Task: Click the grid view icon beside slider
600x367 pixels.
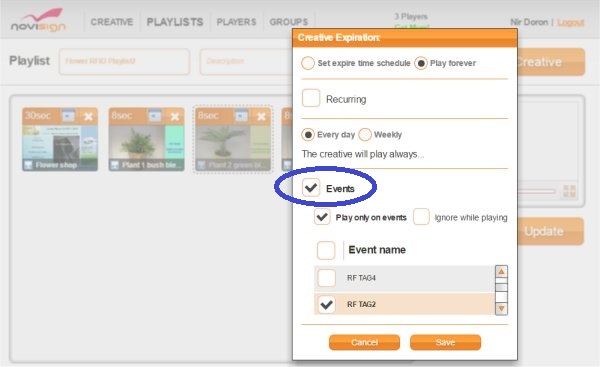Action: tap(569, 191)
